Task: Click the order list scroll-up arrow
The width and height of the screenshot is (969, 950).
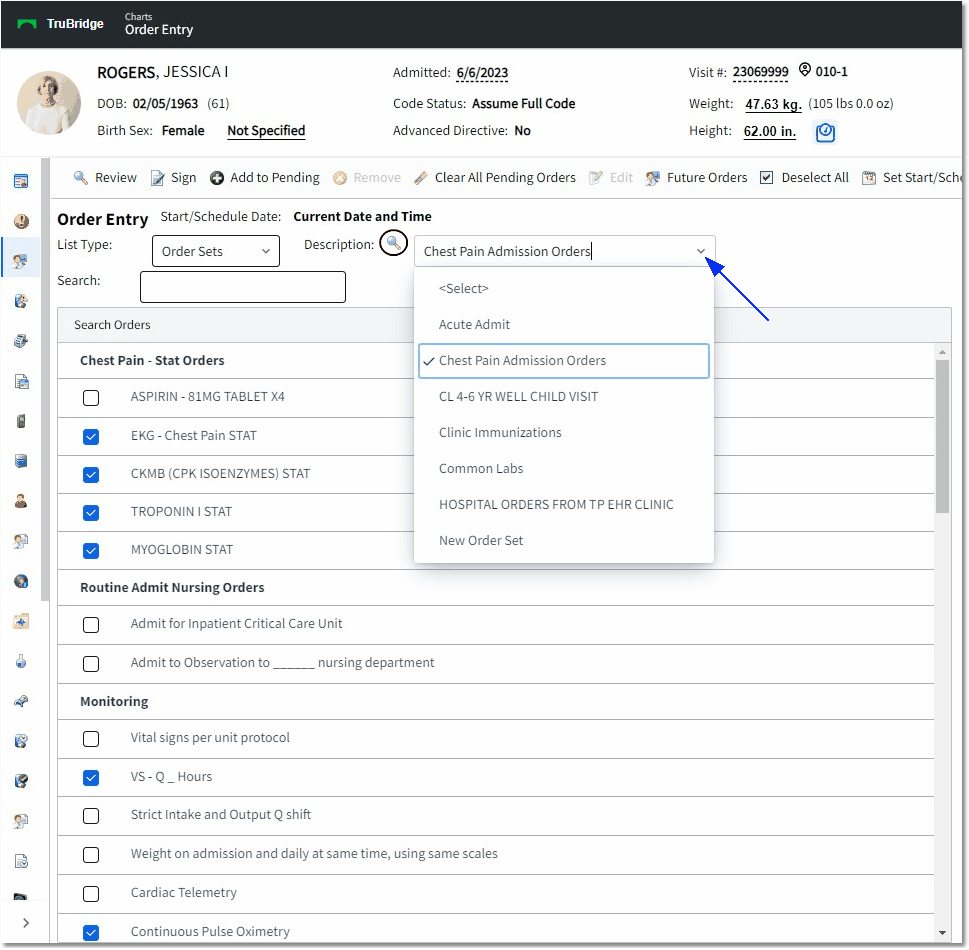Action: 942,352
